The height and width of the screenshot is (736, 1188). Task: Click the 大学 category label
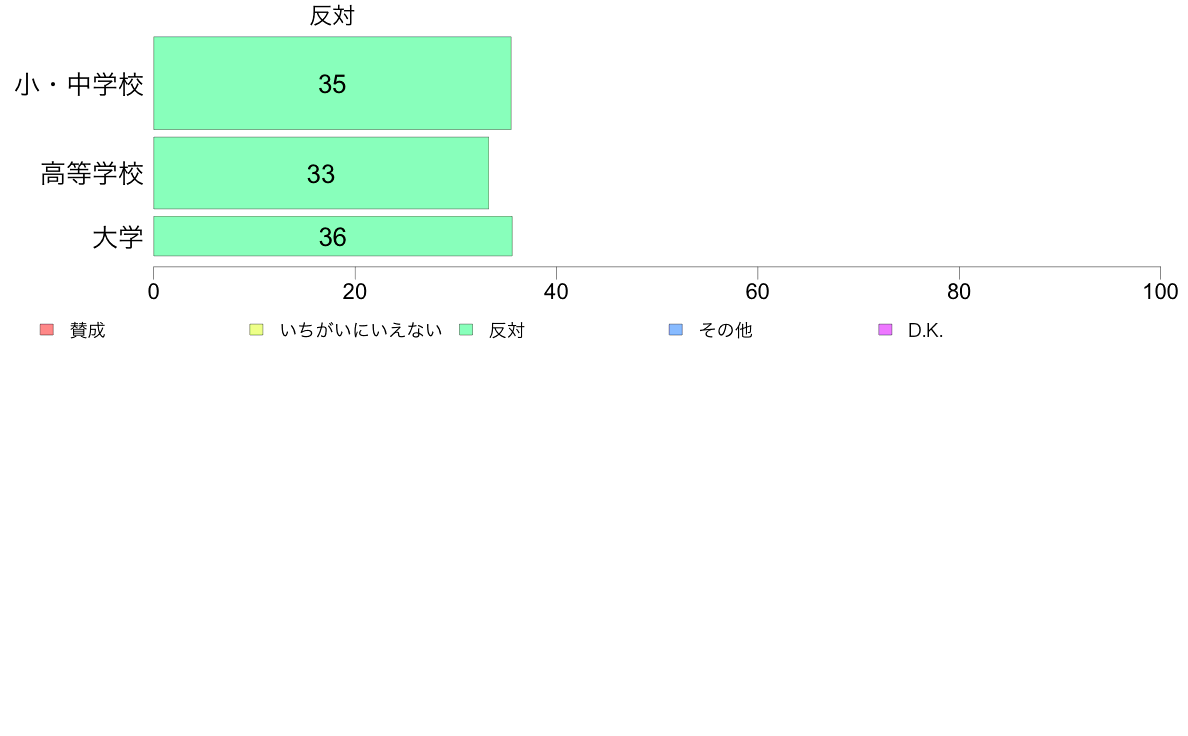point(117,237)
